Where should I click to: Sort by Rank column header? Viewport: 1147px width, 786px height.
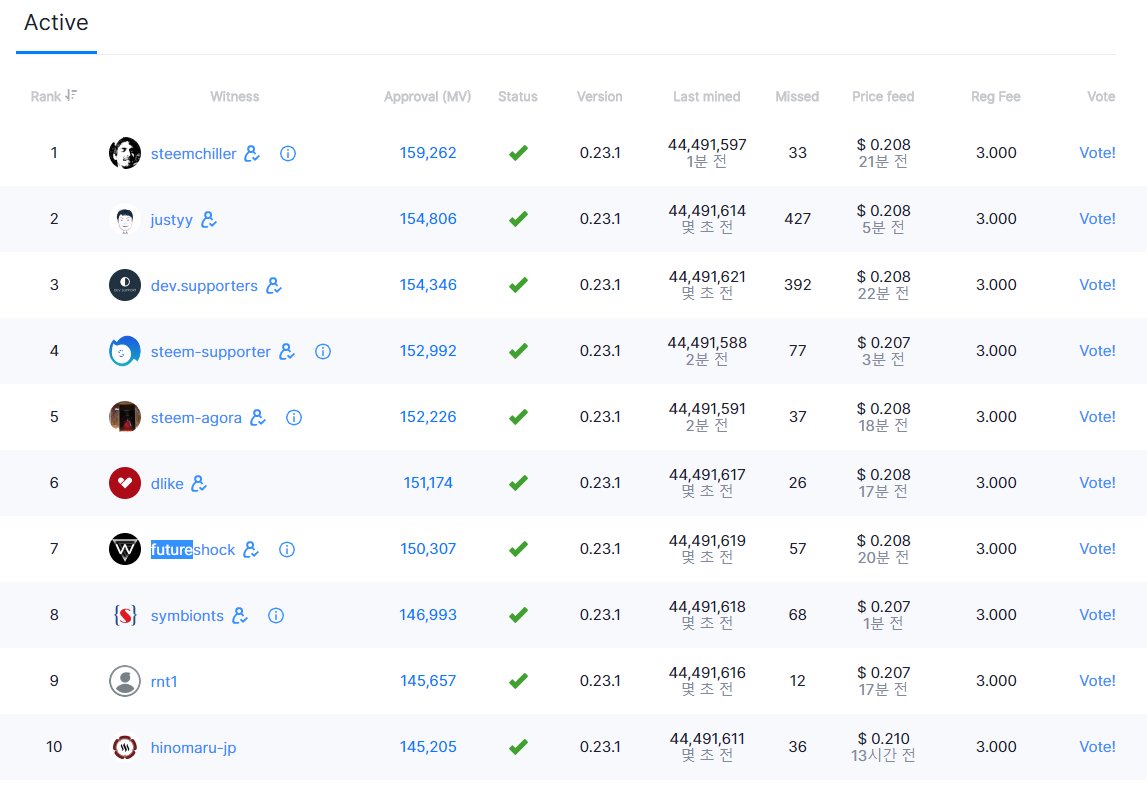pos(45,97)
